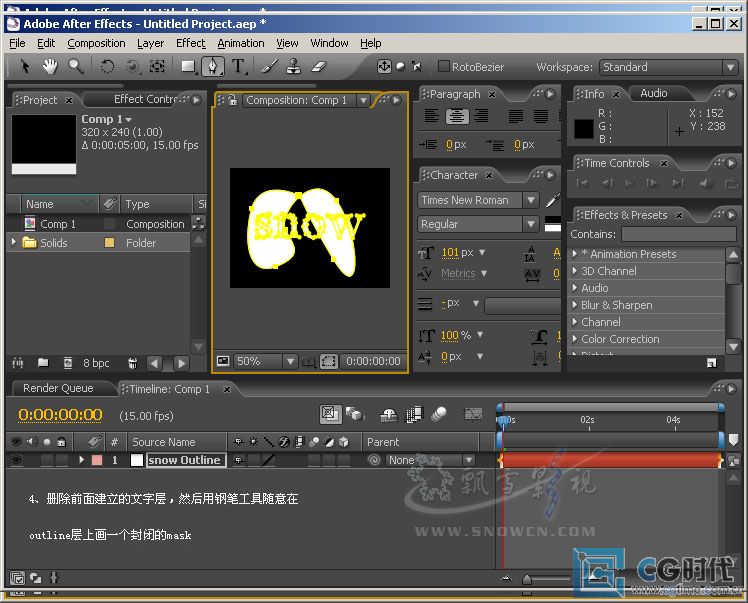Toggle visibility eye of snow Outline layer
748x603 pixels.
pyautogui.click(x=17, y=460)
